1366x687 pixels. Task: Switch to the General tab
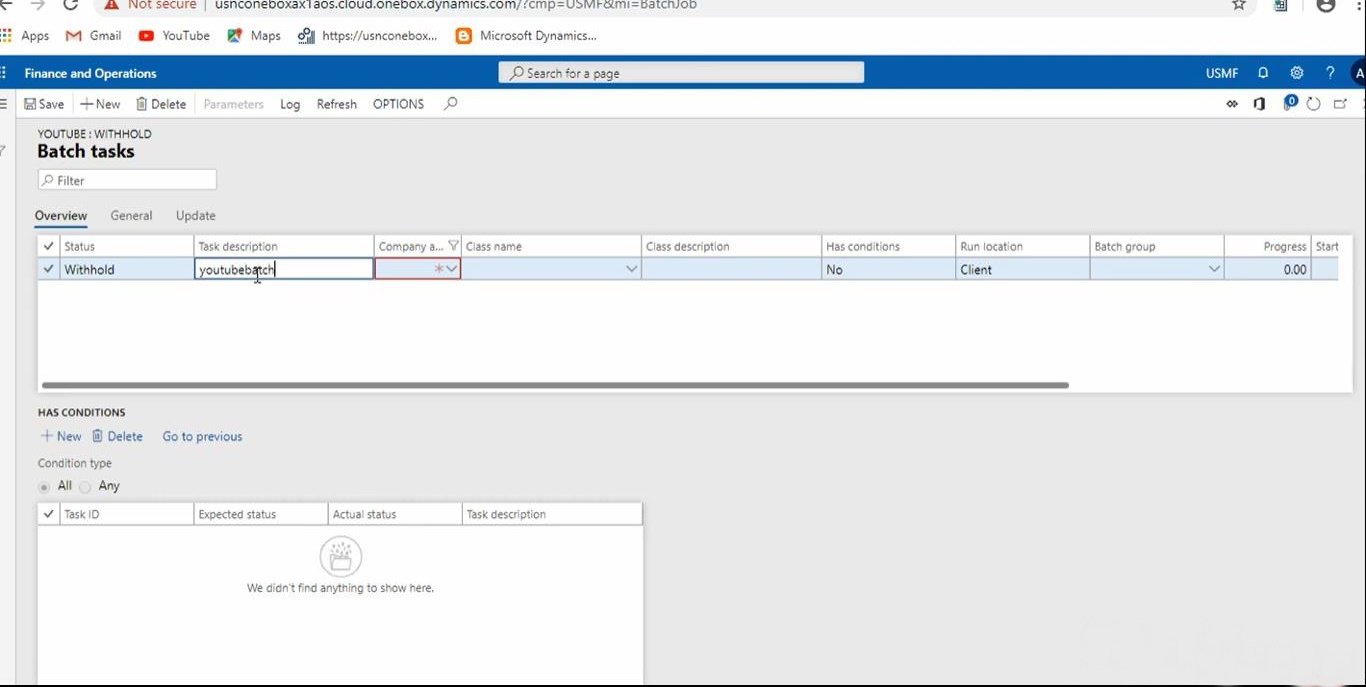(x=131, y=216)
